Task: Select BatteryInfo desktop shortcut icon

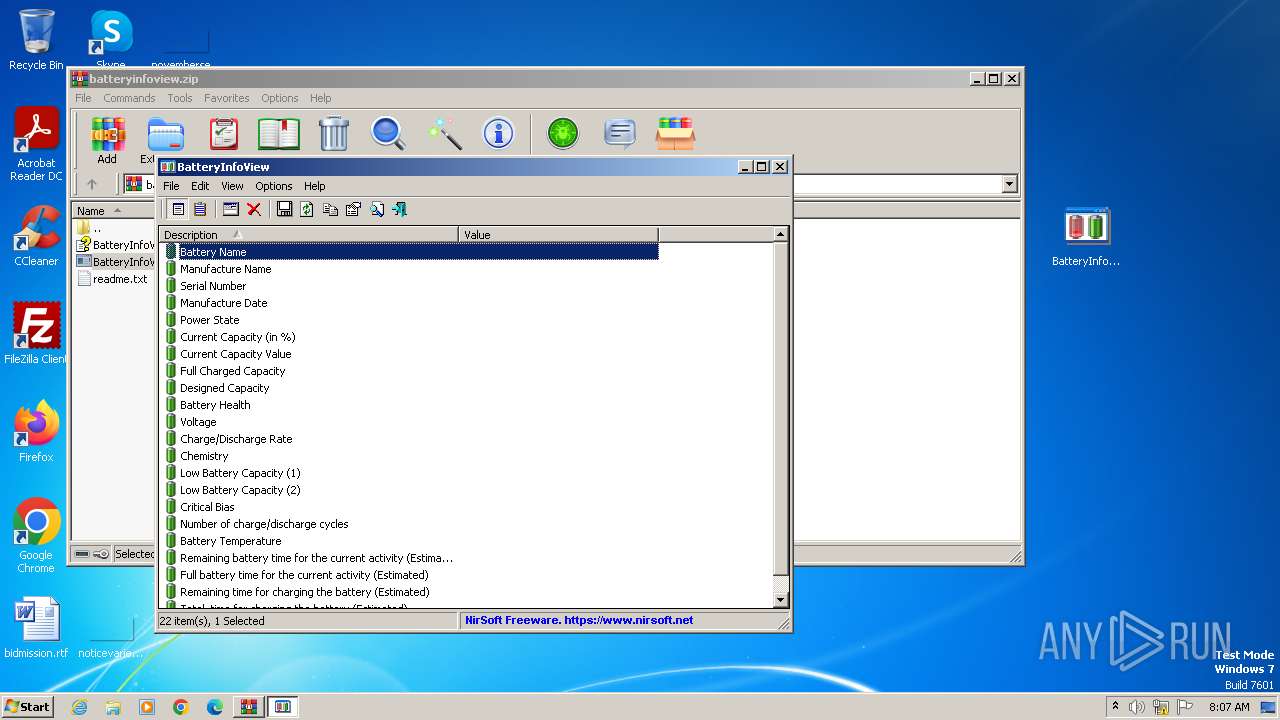Action: 1086,237
